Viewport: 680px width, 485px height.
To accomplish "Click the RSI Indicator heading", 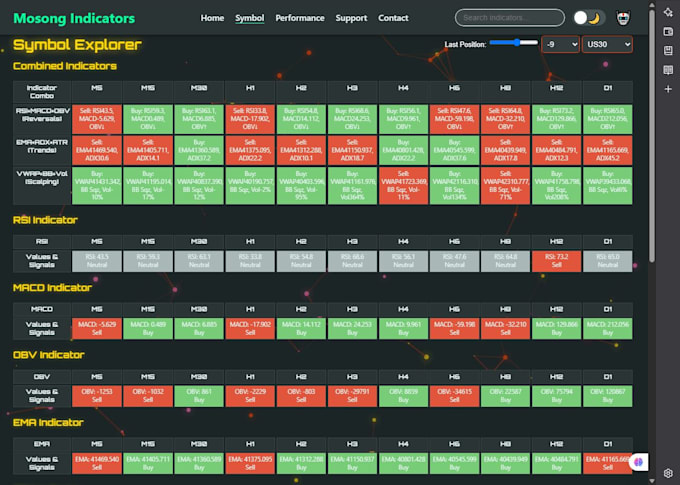I will 45,220.
